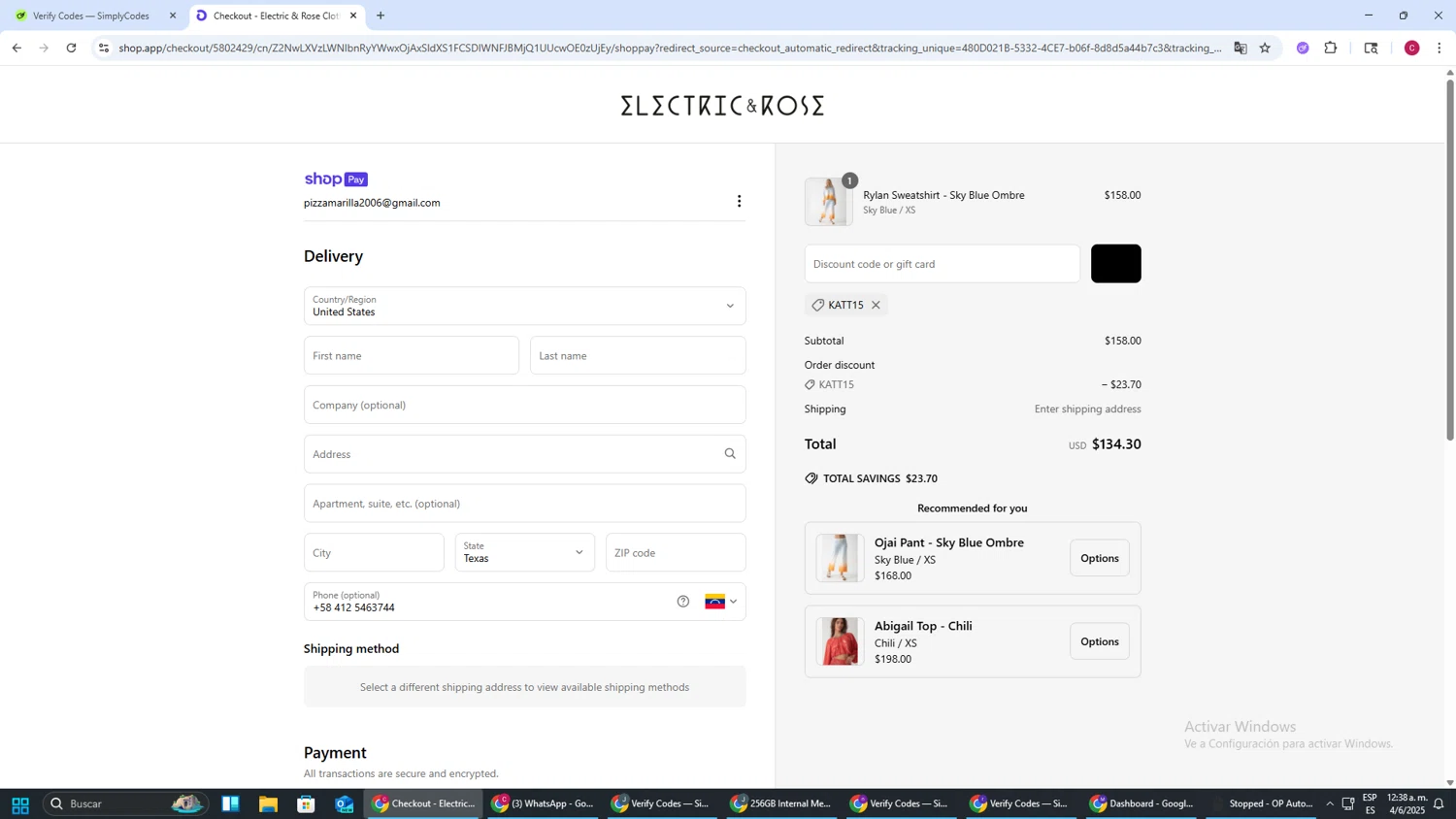
Task: Open the Windows Start menu
Action: 19,804
